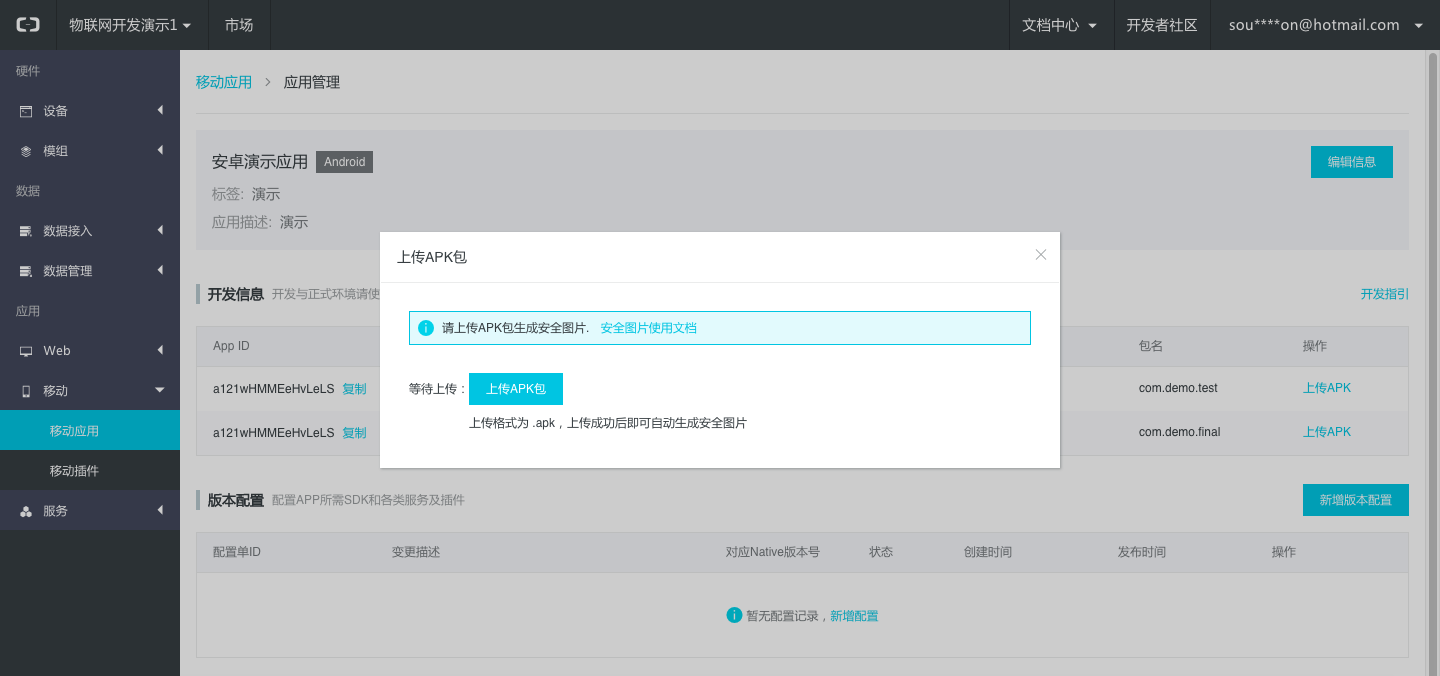Open the 文档中心 dropdown menu
1440x676 pixels.
tap(1060, 25)
